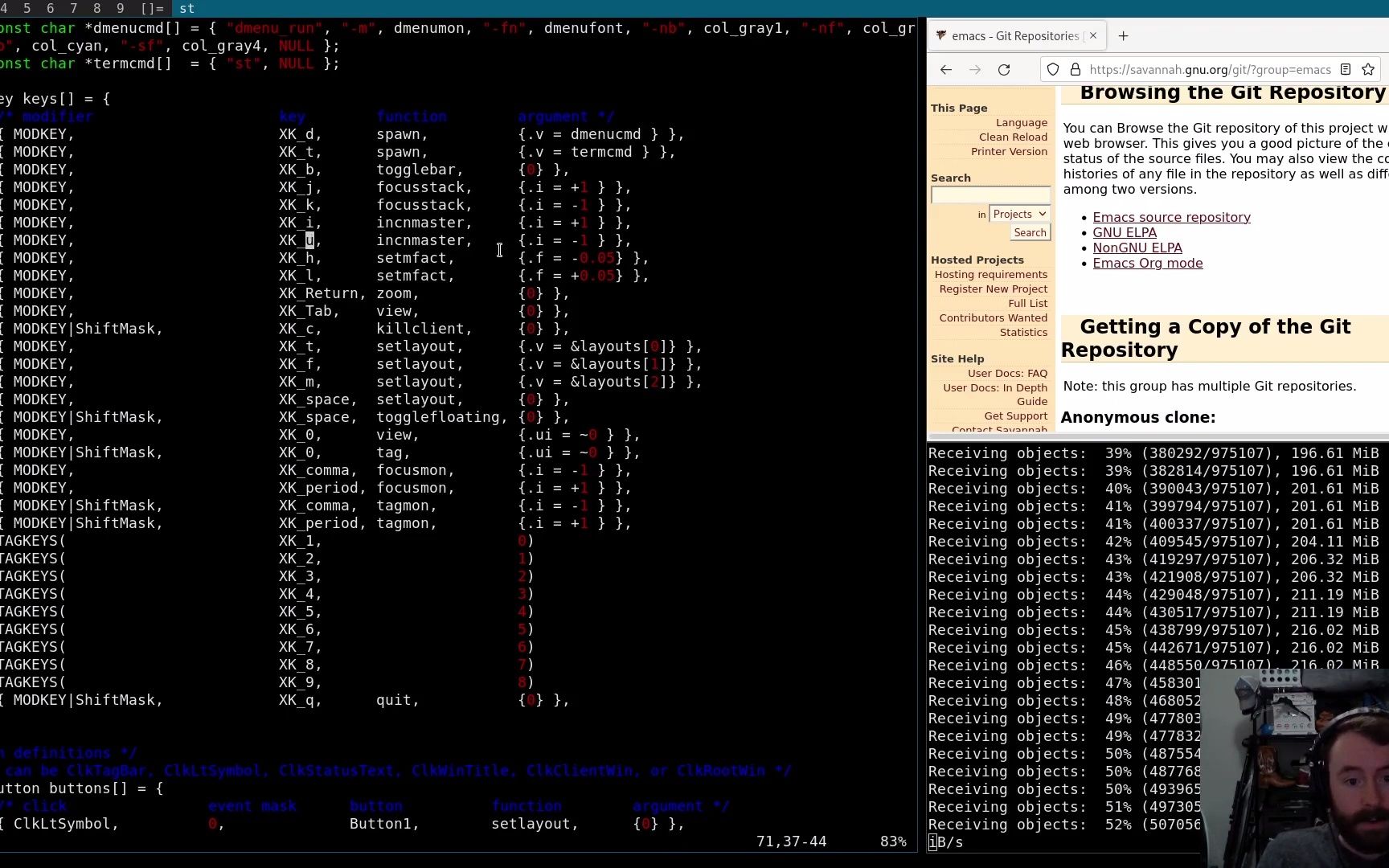Click termcmd argument in spawn line

coord(601,152)
